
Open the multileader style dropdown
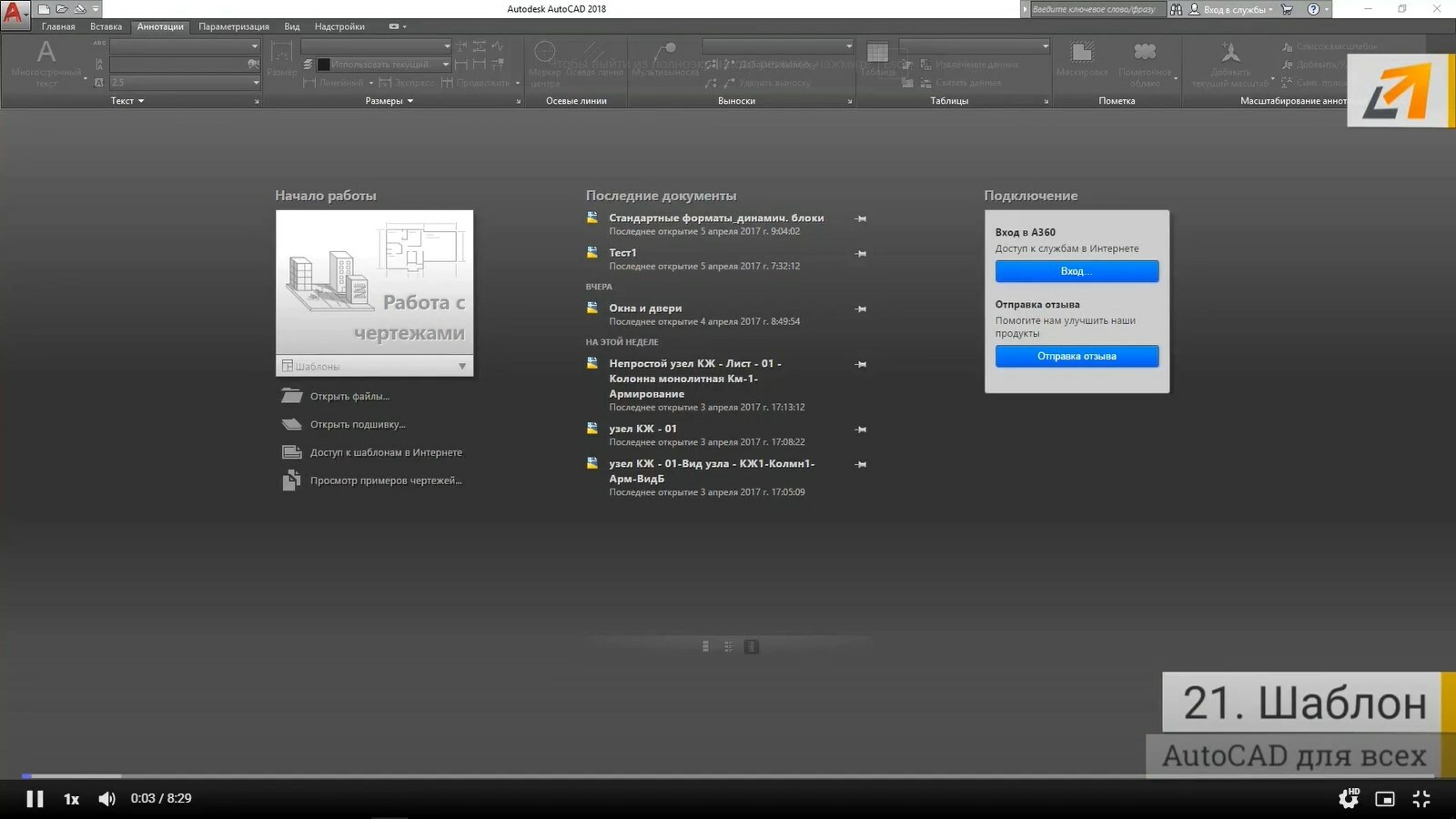pyautogui.click(x=778, y=45)
